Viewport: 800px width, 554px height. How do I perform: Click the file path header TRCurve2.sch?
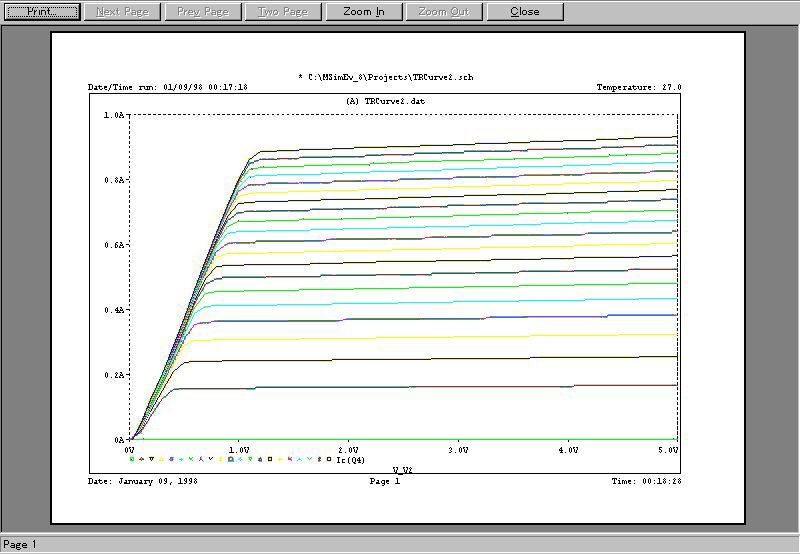click(x=386, y=77)
